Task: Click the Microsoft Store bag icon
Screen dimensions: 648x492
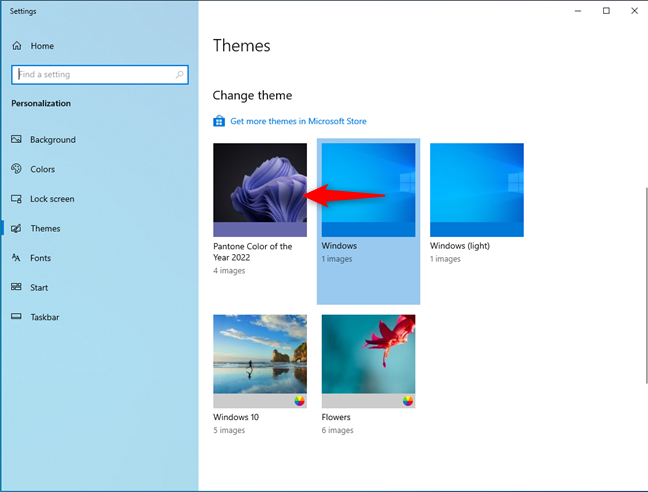Action: coord(219,121)
